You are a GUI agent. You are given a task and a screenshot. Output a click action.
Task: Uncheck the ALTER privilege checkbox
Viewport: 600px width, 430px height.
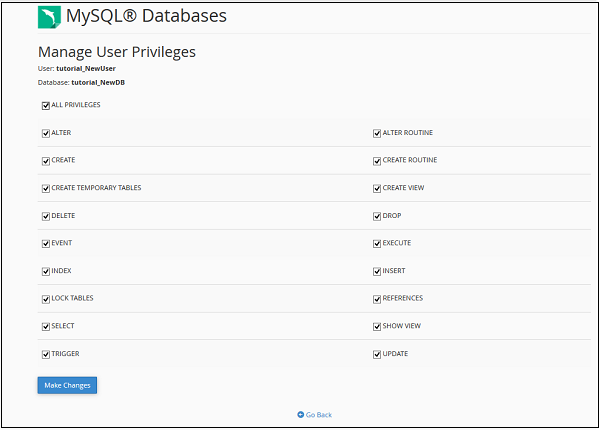pos(46,133)
